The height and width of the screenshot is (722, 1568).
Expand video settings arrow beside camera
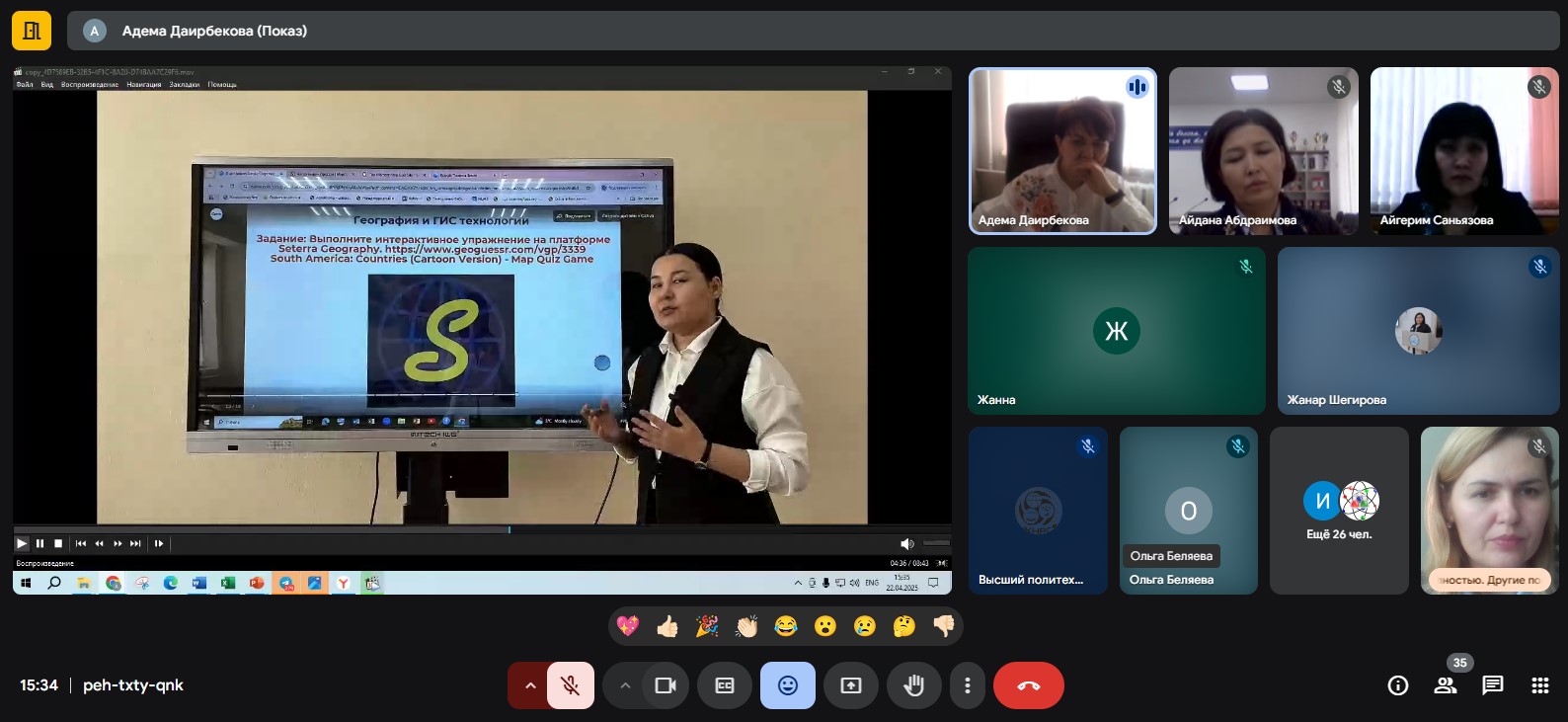(x=625, y=685)
